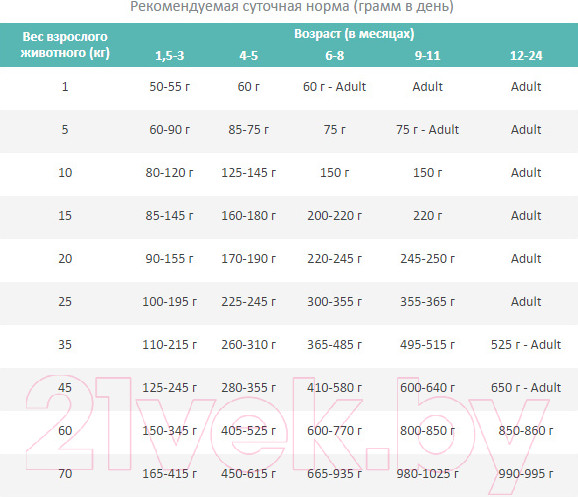This screenshot has height=497, width=578.
Task: Click the table title 'Рекомендуемая суточная норма'
Action: tap(240, 6)
